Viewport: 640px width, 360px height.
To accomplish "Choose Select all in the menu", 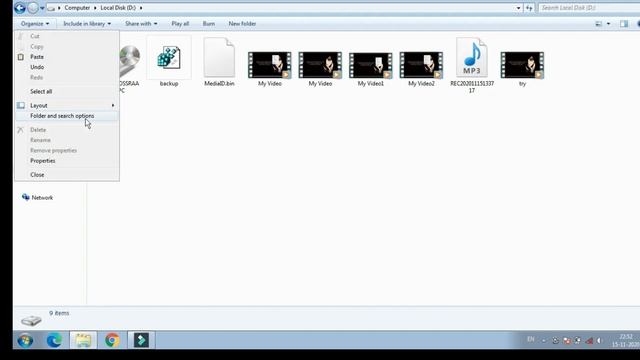I will (67, 91).
